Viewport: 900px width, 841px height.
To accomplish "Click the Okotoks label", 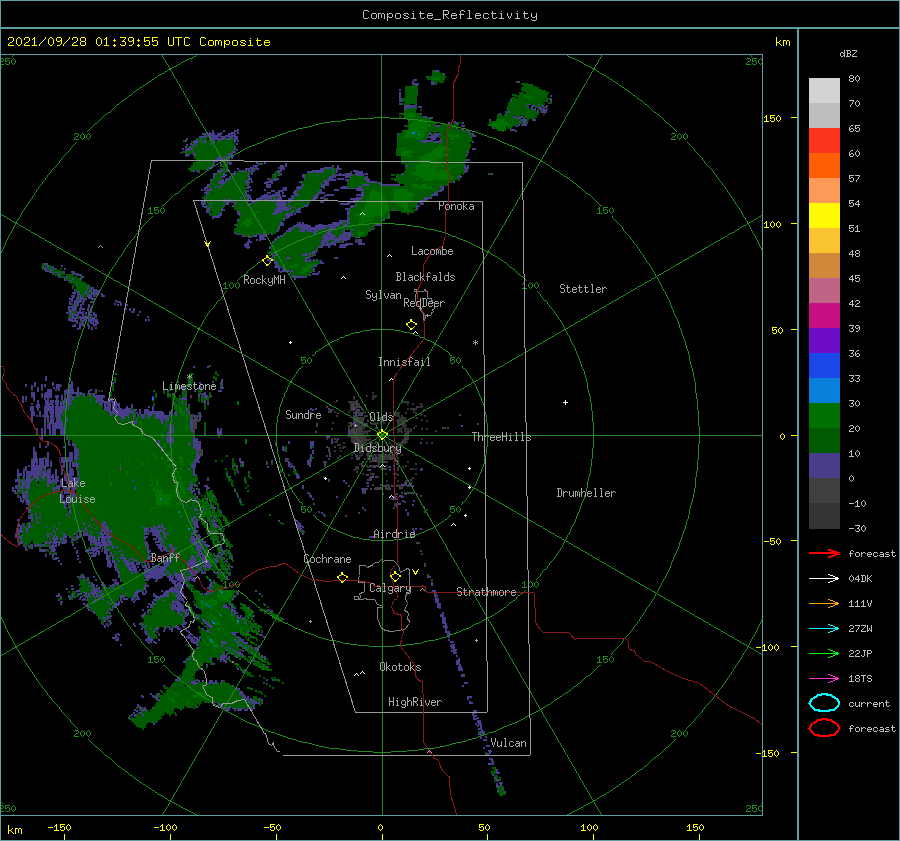I will point(400,667).
